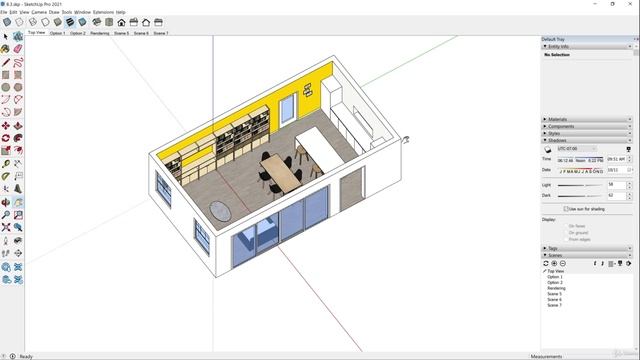Activate the Rotate tool
Image resolution: width=640 pixels, height=360 pixels.
tap(6, 138)
